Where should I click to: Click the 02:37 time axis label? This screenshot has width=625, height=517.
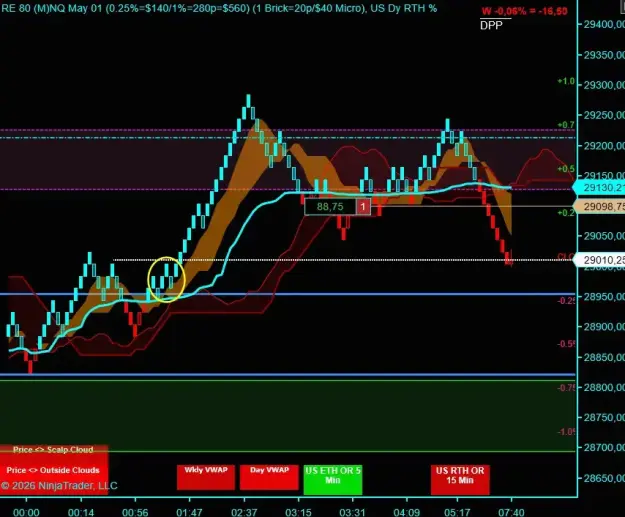(244, 512)
